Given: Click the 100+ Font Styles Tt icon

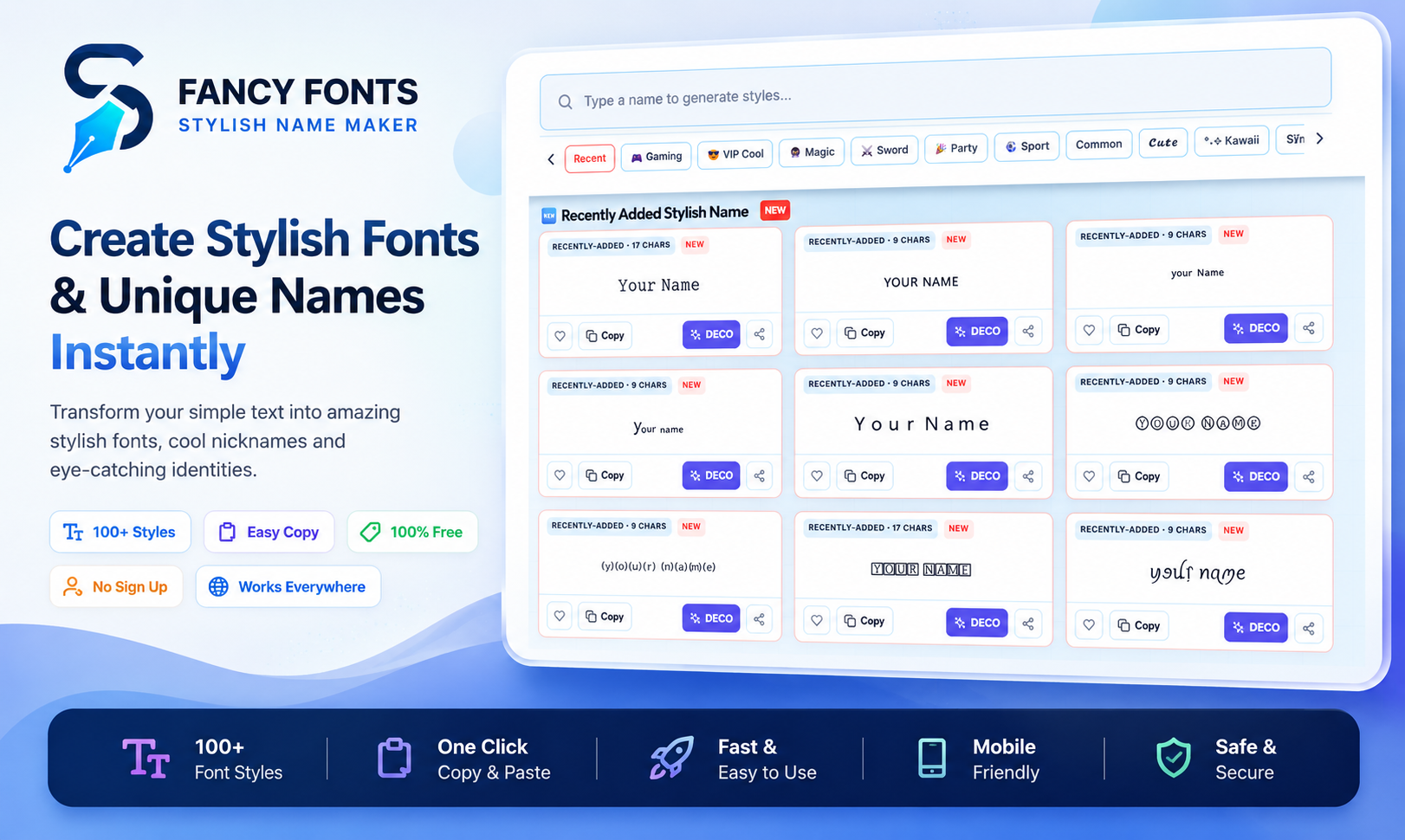Looking at the screenshot, I should (x=146, y=759).
